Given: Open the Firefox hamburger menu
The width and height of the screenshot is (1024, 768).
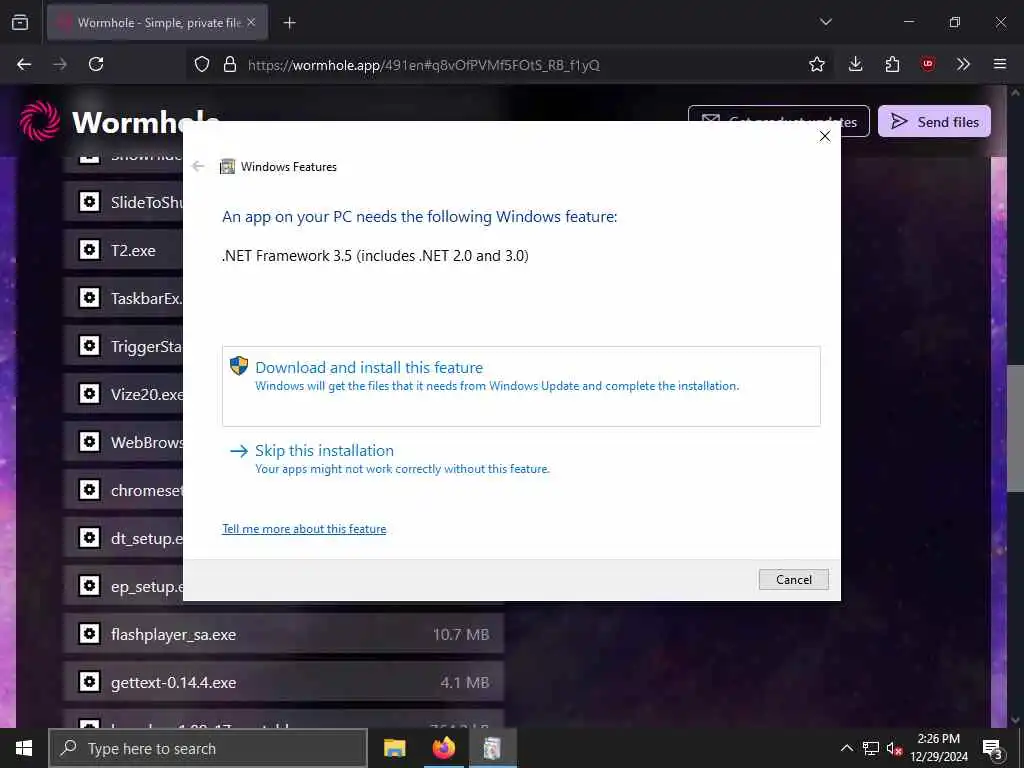Looking at the screenshot, I should coord(1000,64).
